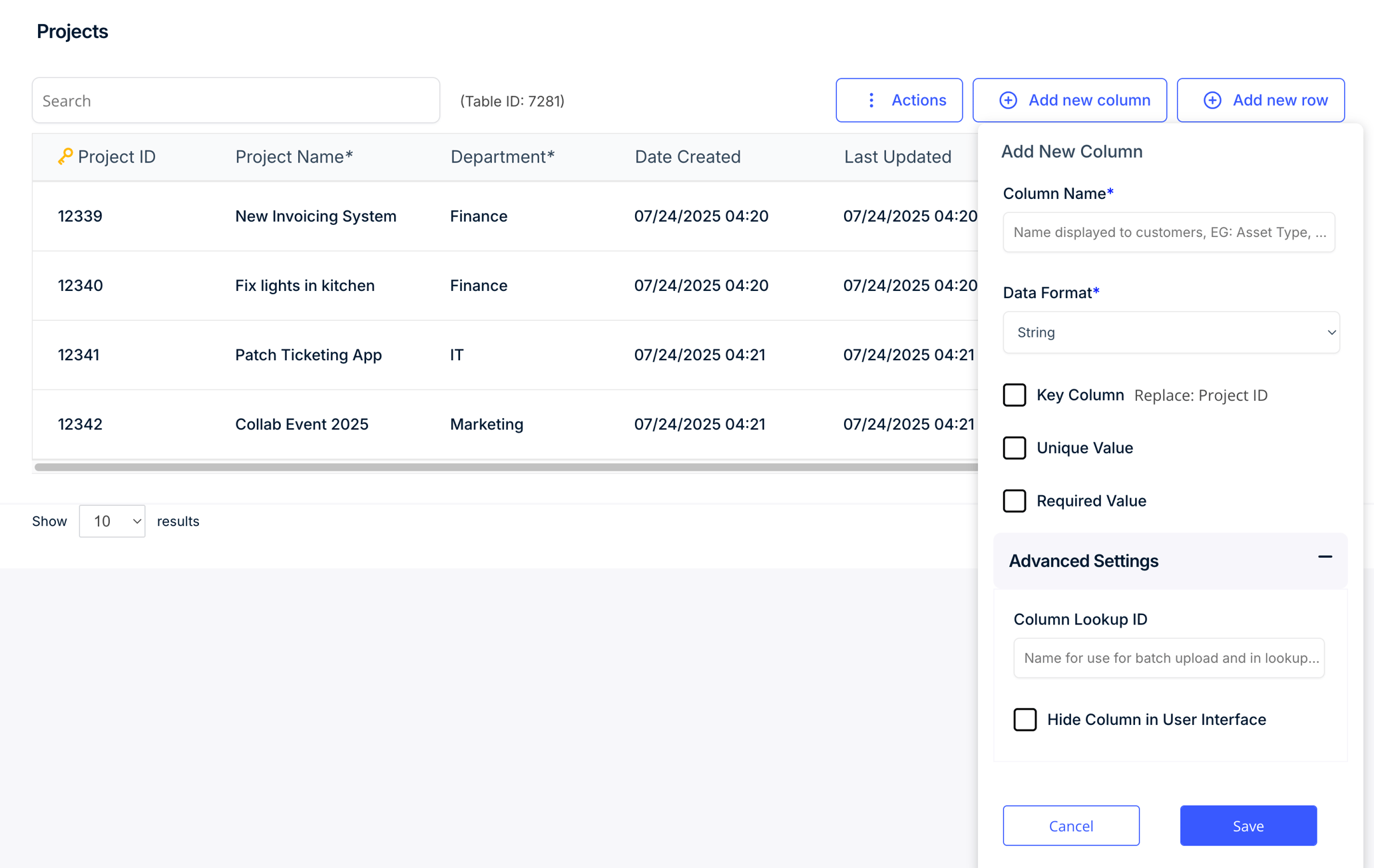Viewport: 1374px width, 868px height.
Task: Click the Department column header
Action: tap(503, 156)
